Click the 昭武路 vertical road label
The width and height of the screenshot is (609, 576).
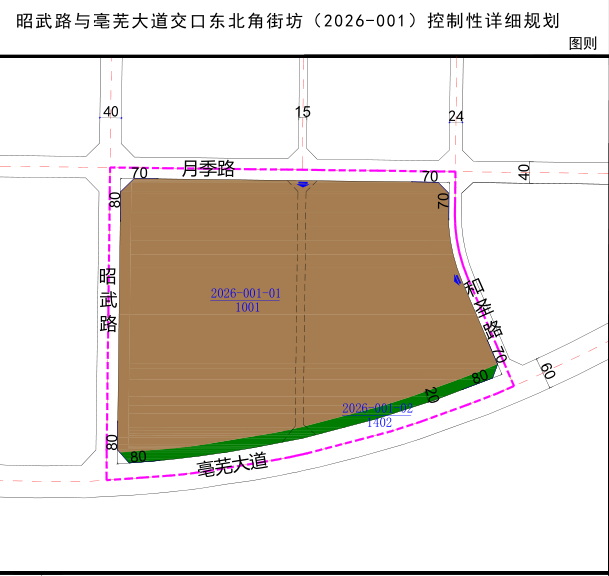[108, 300]
